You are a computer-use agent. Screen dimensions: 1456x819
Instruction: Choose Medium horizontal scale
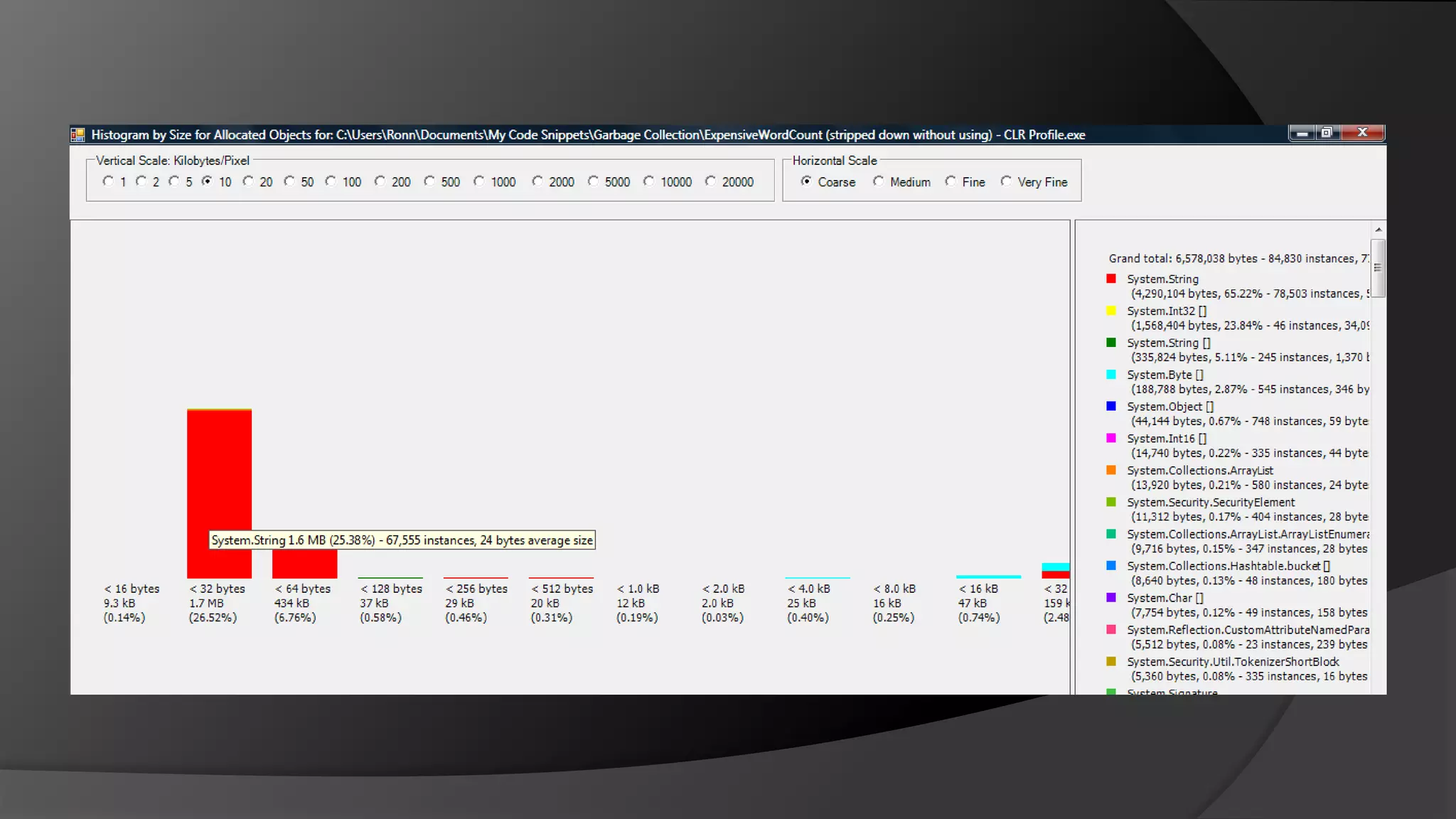[879, 181]
